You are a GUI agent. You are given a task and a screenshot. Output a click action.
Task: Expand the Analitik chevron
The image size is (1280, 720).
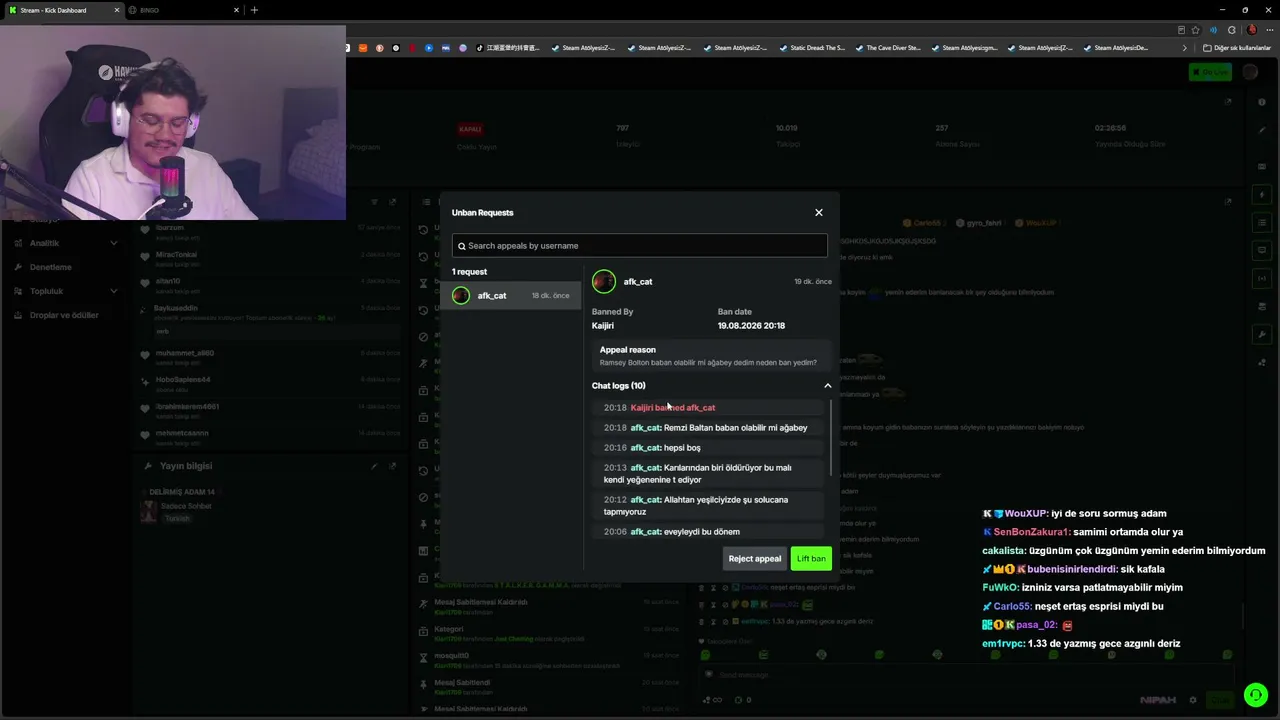(x=113, y=243)
